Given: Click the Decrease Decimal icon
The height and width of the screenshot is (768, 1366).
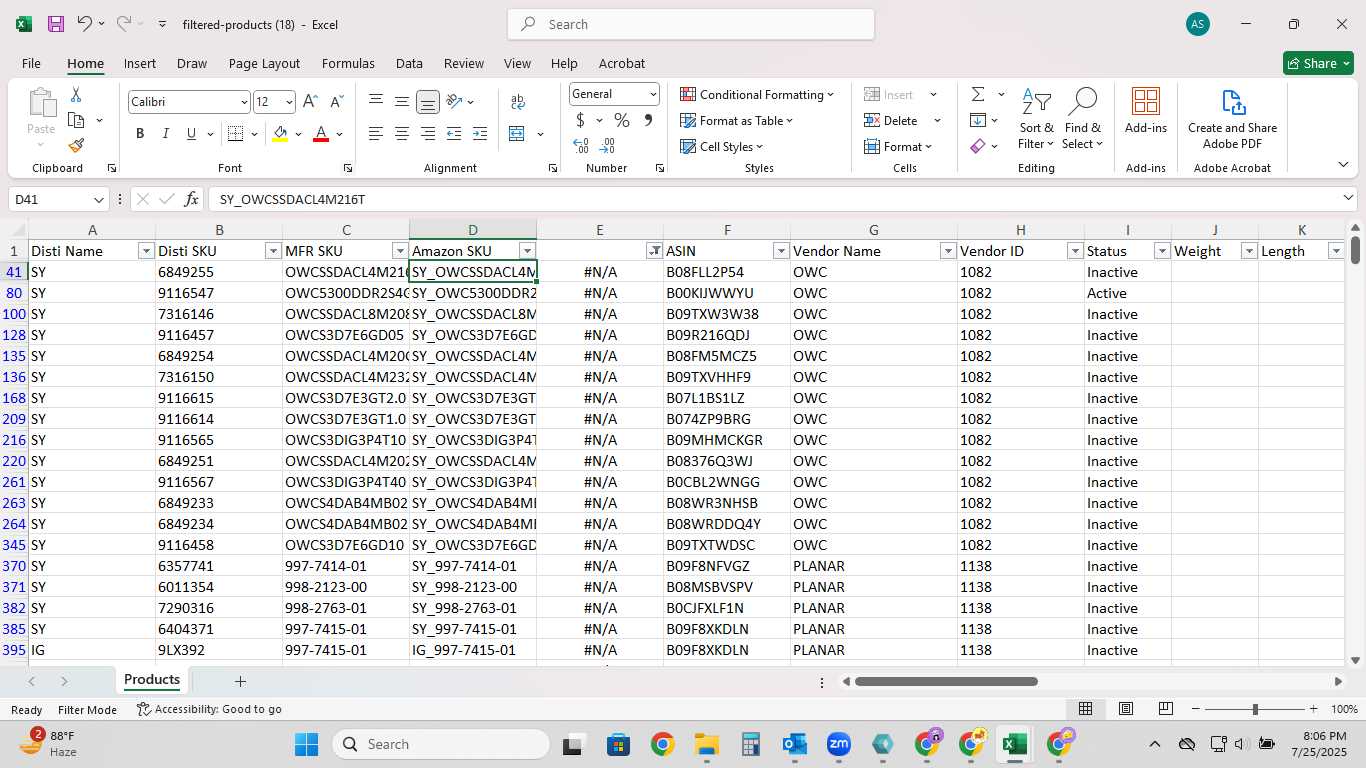Looking at the screenshot, I should click(609, 146).
